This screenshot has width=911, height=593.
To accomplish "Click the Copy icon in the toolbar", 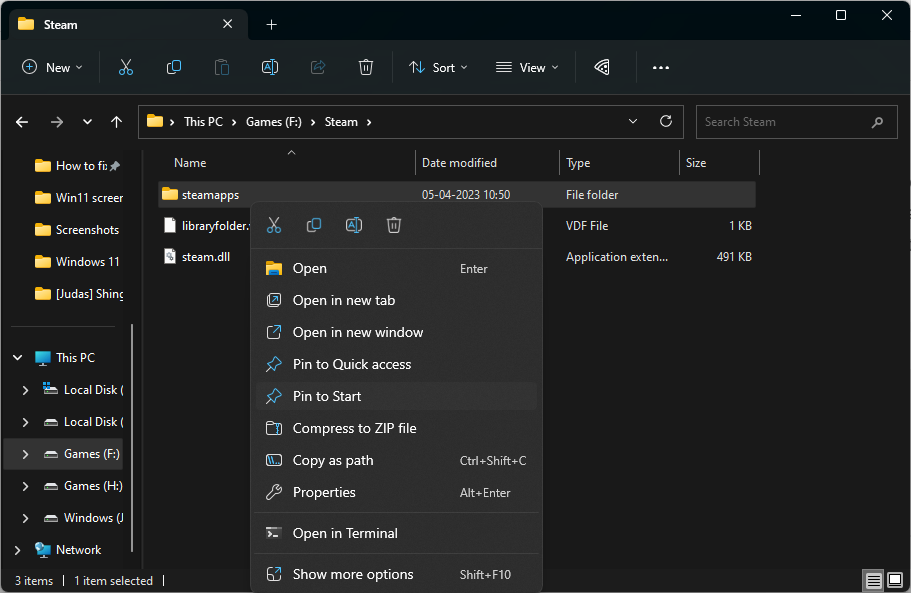I will pyautogui.click(x=173, y=67).
